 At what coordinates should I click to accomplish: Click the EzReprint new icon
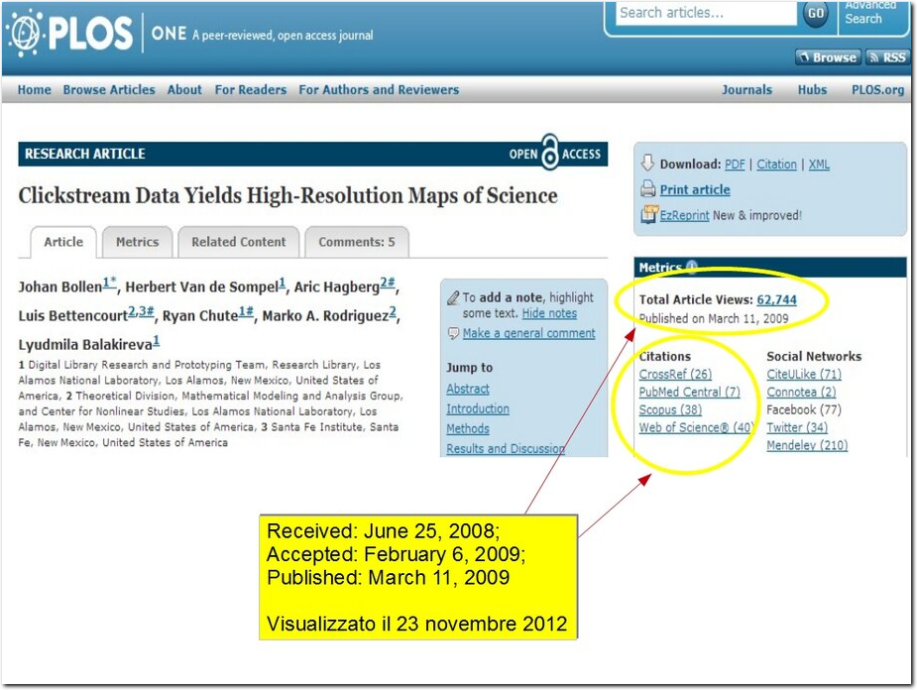click(x=649, y=215)
